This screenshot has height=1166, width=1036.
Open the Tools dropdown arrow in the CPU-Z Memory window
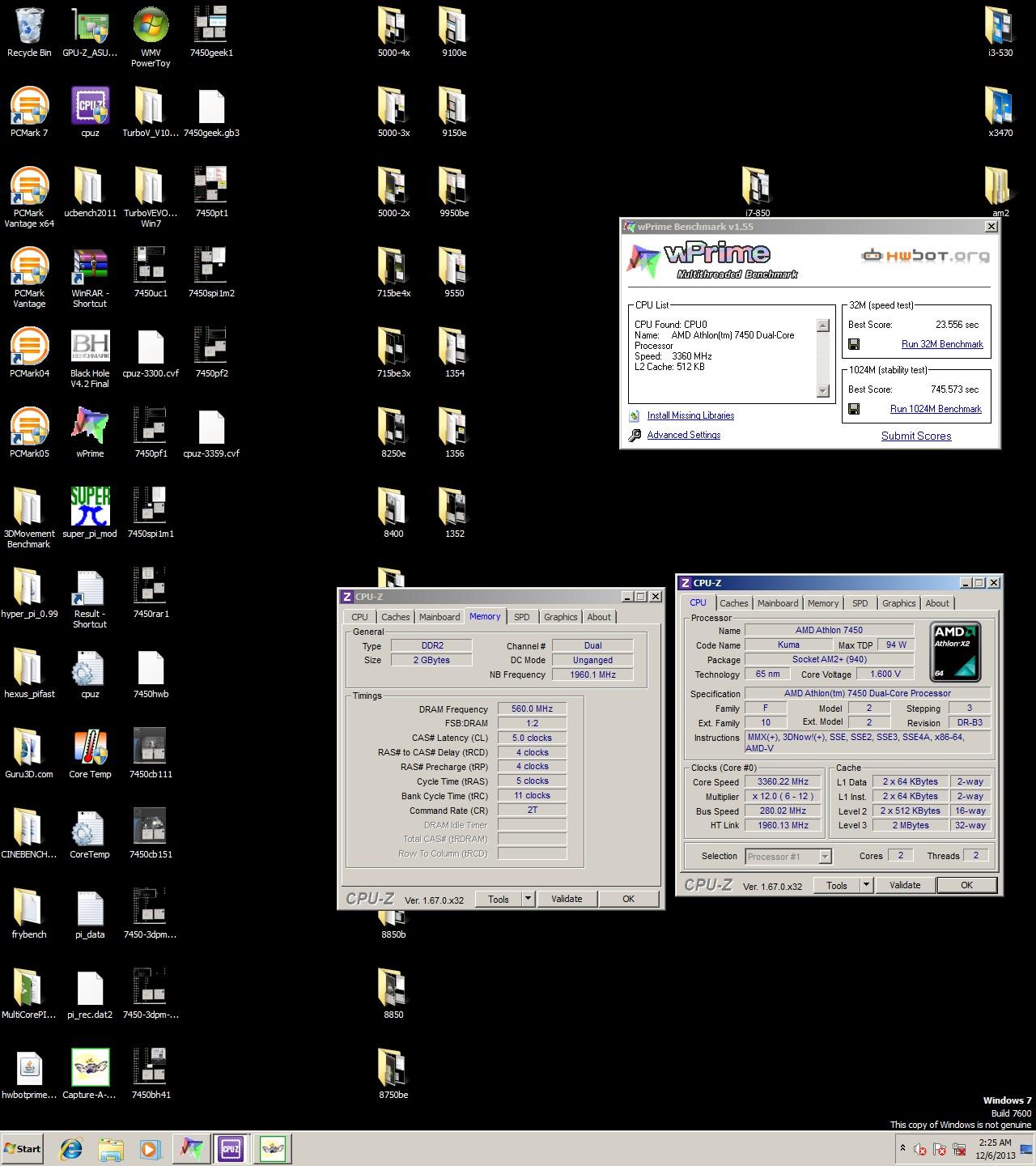click(528, 899)
